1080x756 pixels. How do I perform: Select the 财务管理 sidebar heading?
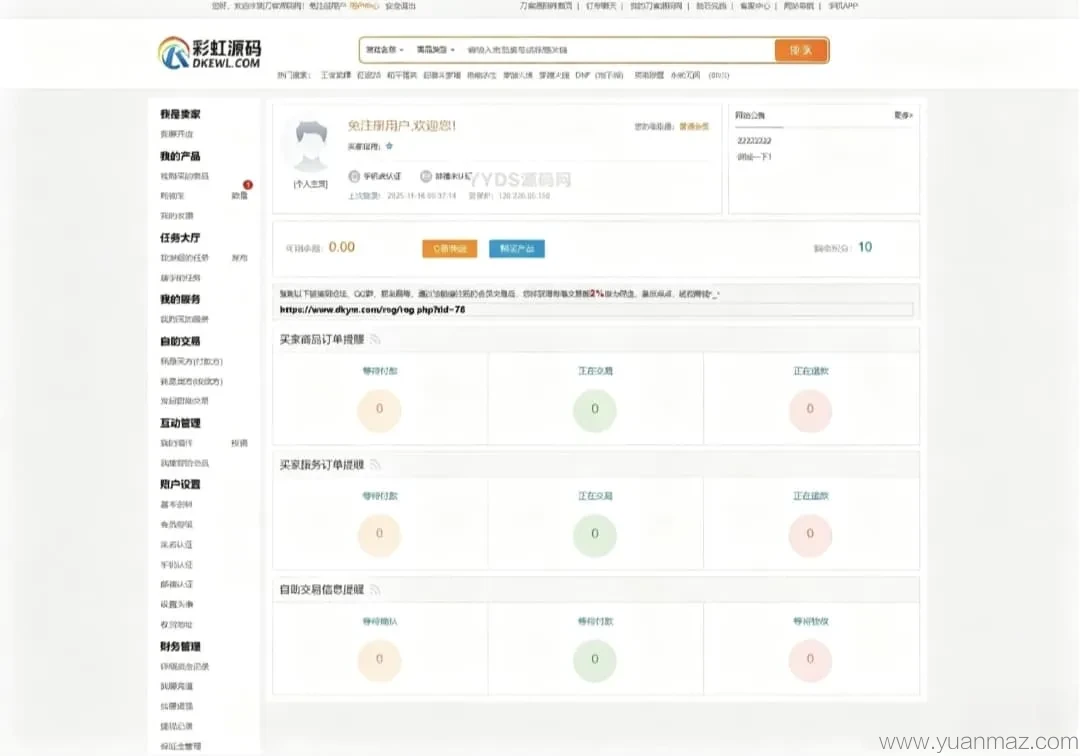180,647
